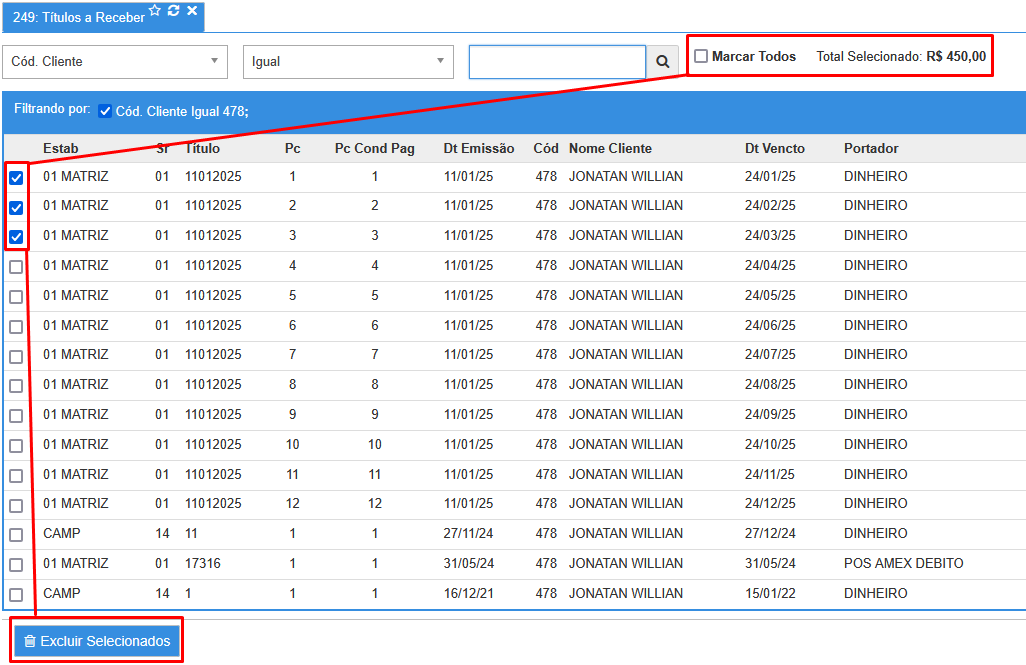Open the Igual operator dropdown
1026x665 pixels.
(348, 62)
